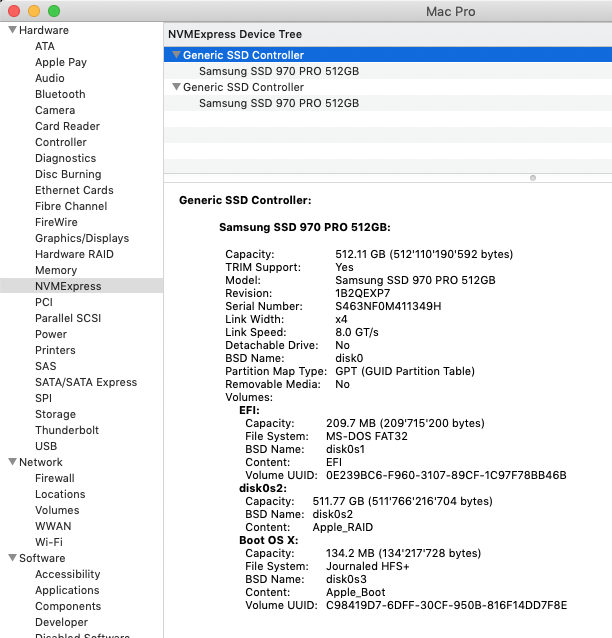Click the green zoom window button
The width and height of the screenshot is (612, 638).
(54, 11)
